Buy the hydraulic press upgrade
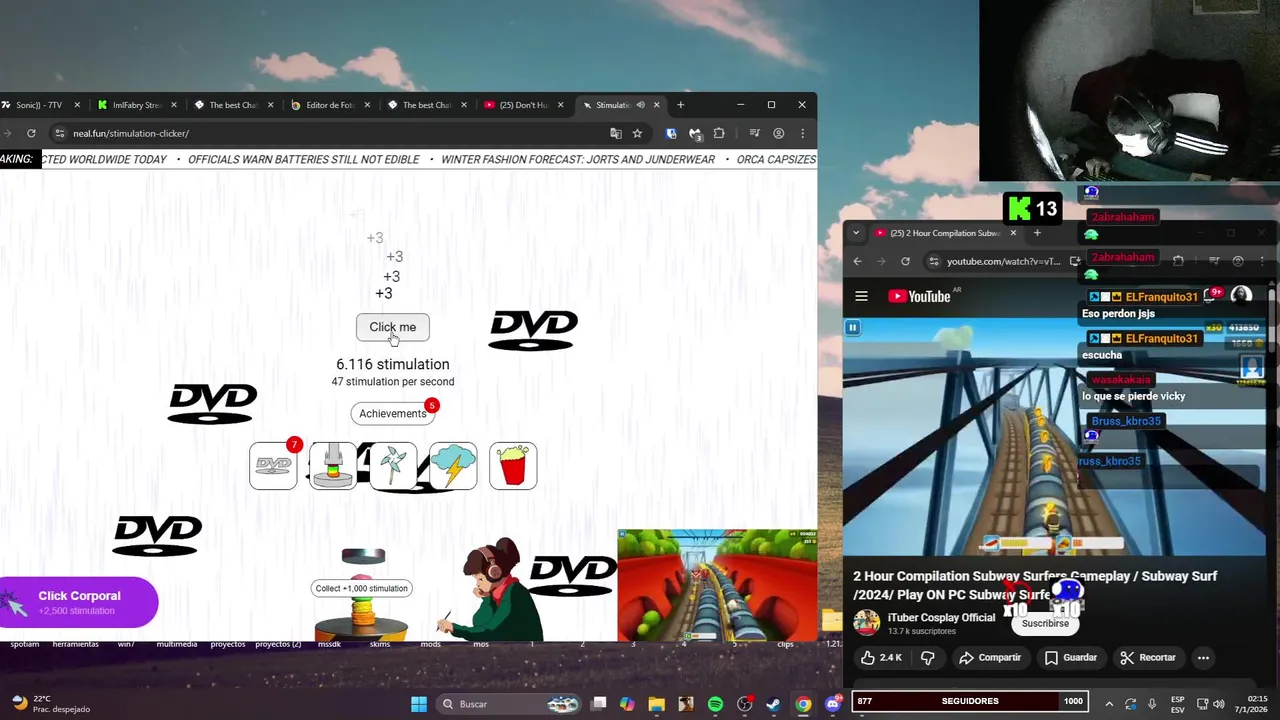Viewport: 1280px width, 720px height. tap(333, 466)
